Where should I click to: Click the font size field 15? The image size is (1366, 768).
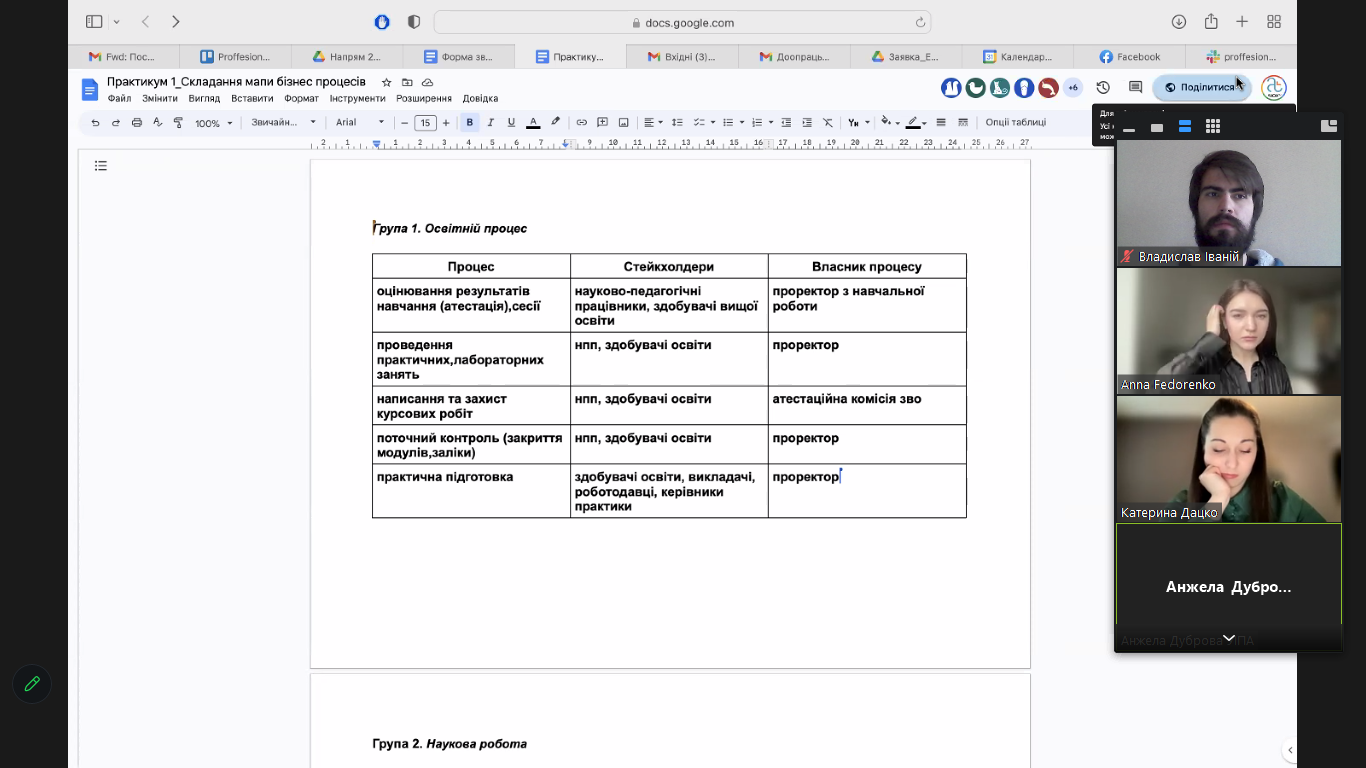pyautogui.click(x=425, y=123)
